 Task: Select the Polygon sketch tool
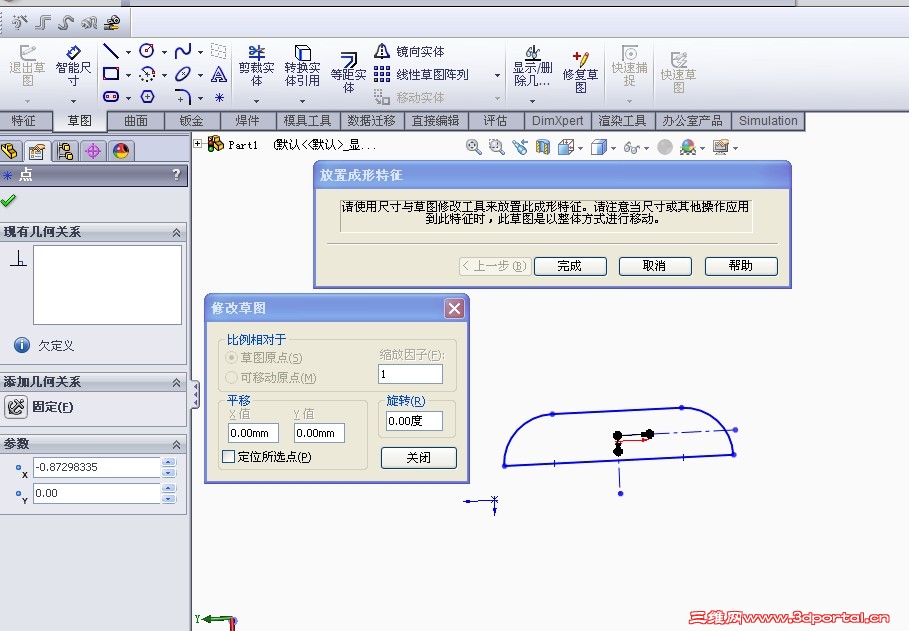click(147, 96)
